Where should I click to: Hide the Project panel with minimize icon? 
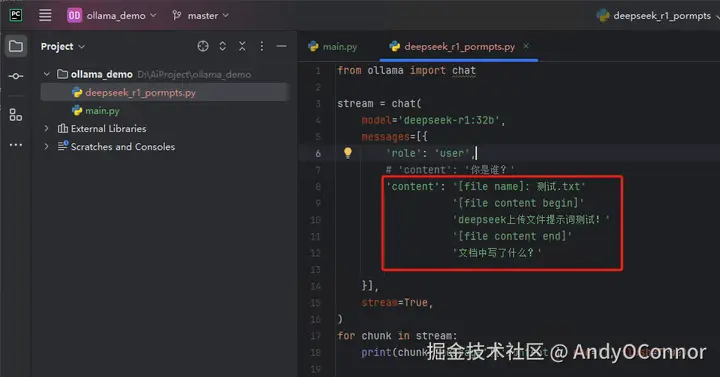(281, 46)
